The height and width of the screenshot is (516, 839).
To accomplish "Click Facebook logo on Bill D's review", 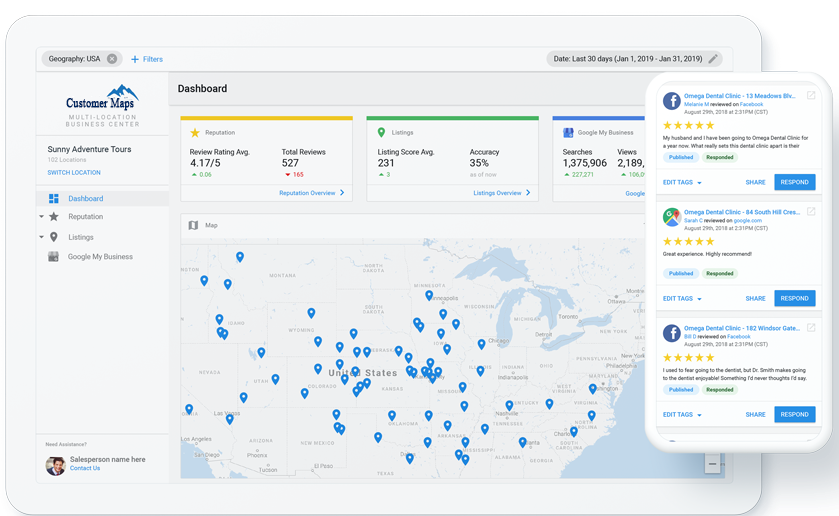I will point(671,333).
